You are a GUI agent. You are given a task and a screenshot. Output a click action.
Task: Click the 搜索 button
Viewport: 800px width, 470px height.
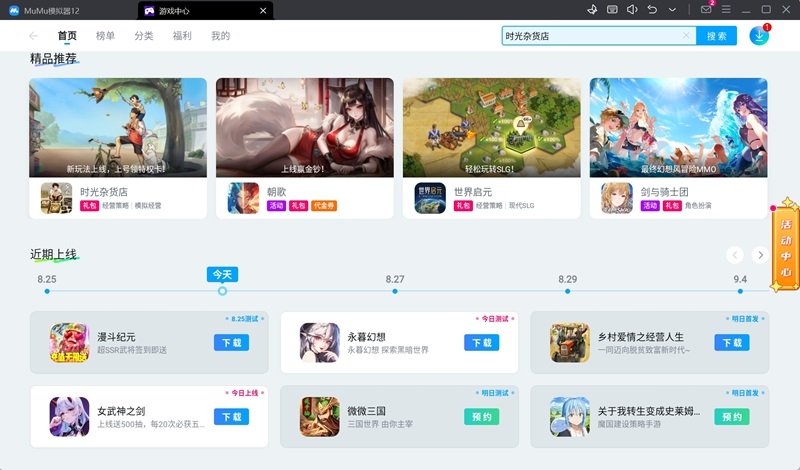(x=716, y=36)
